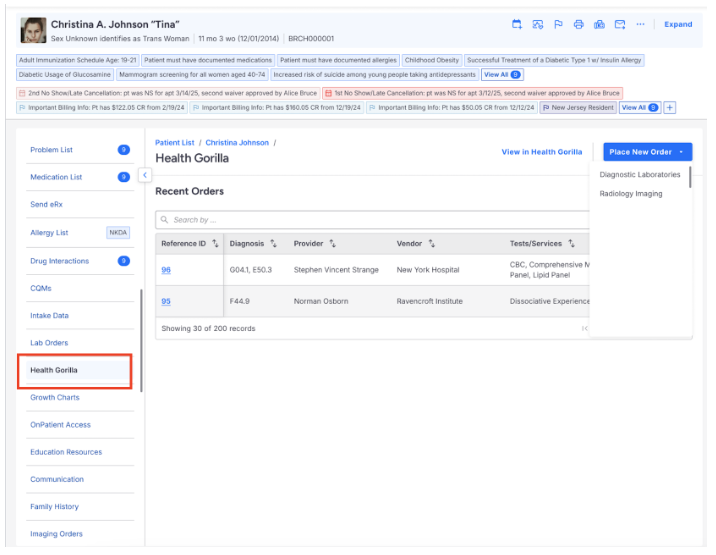Click billing info flag with $122.05 CR
The width and height of the screenshot is (716, 555).
click(102, 107)
